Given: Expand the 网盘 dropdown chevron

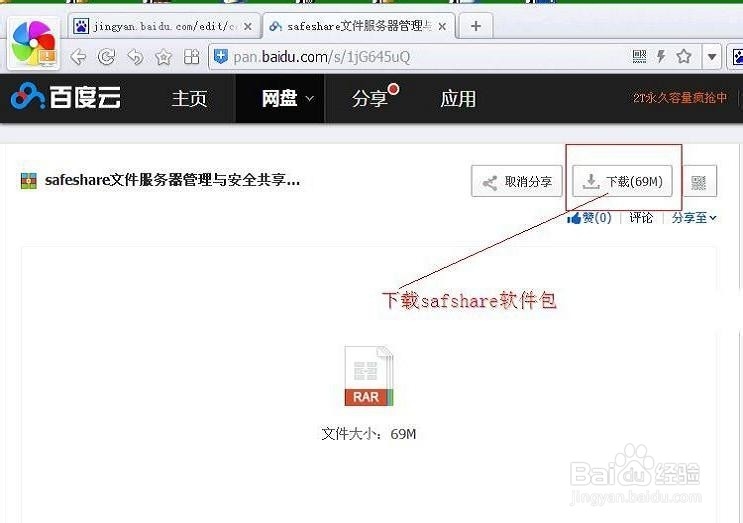Looking at the screenshot, I should (309, 99).
